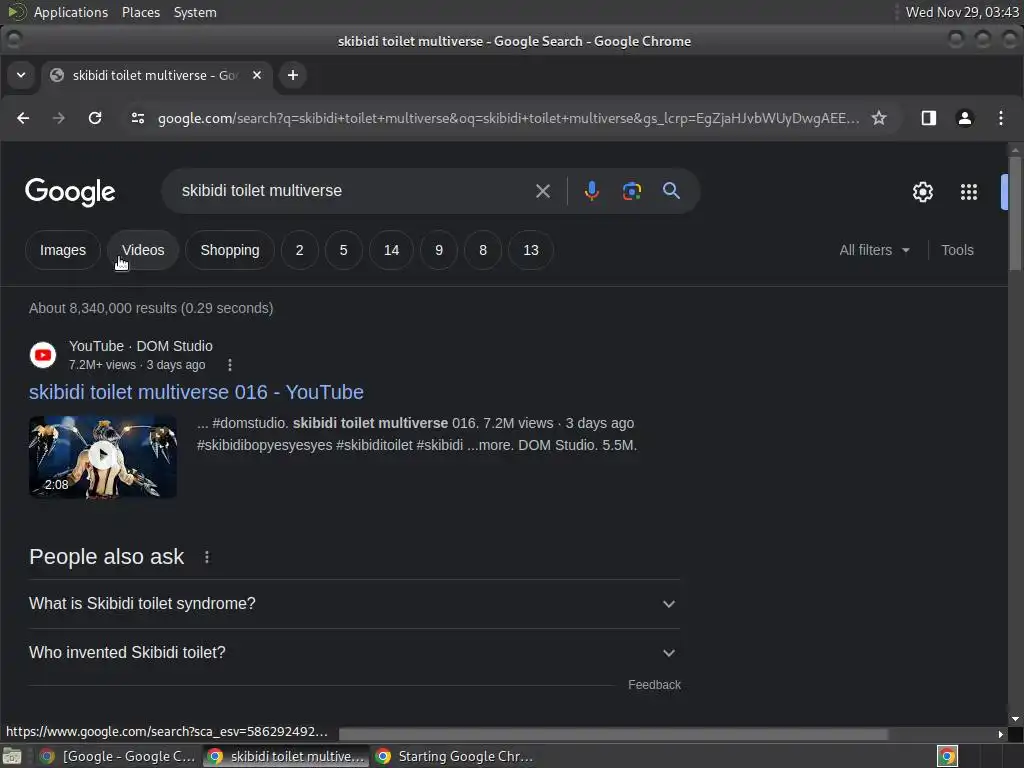Open skibidi toilet multiverse 016 YouTube link

click(x=196, y=392)
